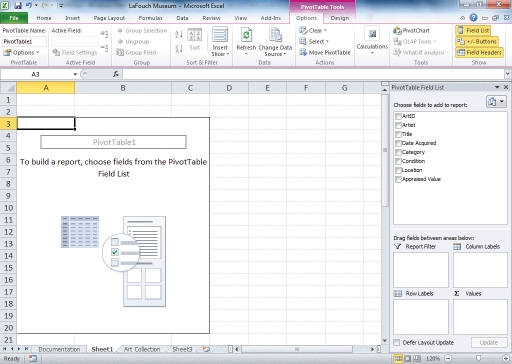Toggle the Field Headers button

479,52
